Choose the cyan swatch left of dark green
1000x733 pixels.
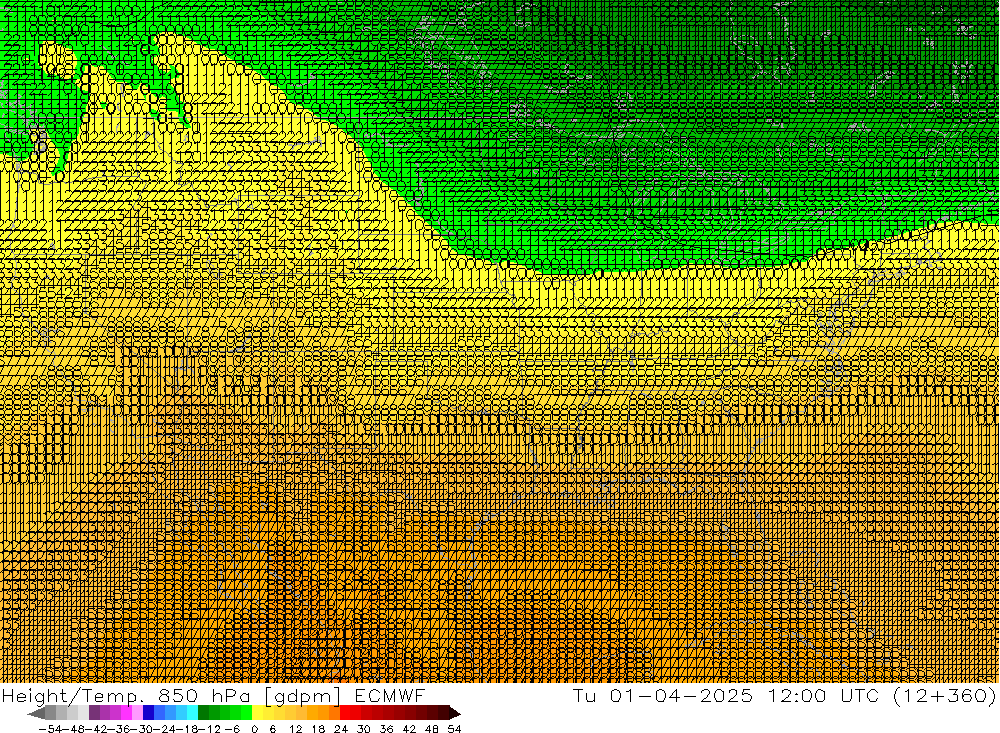[x=192, y=713]
